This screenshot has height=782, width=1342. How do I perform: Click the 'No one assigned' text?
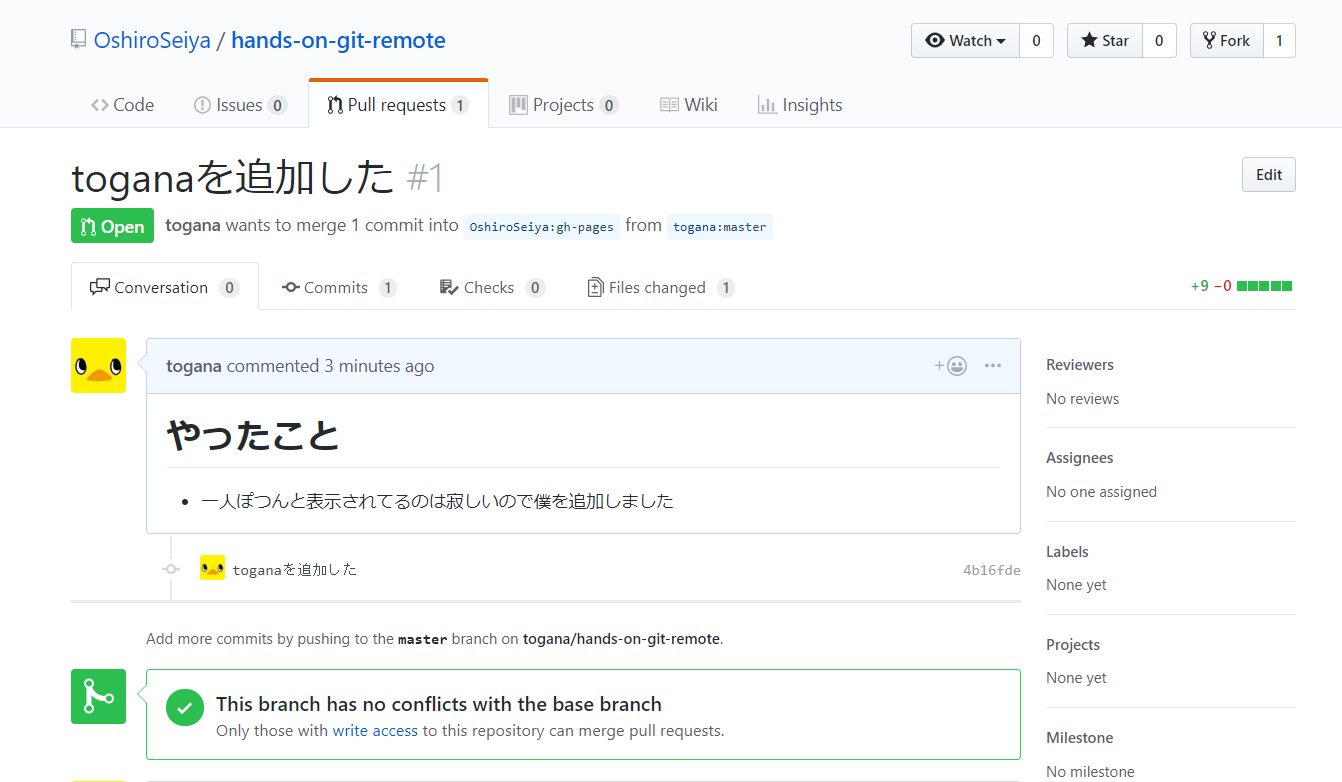[x=1101, y=492]
